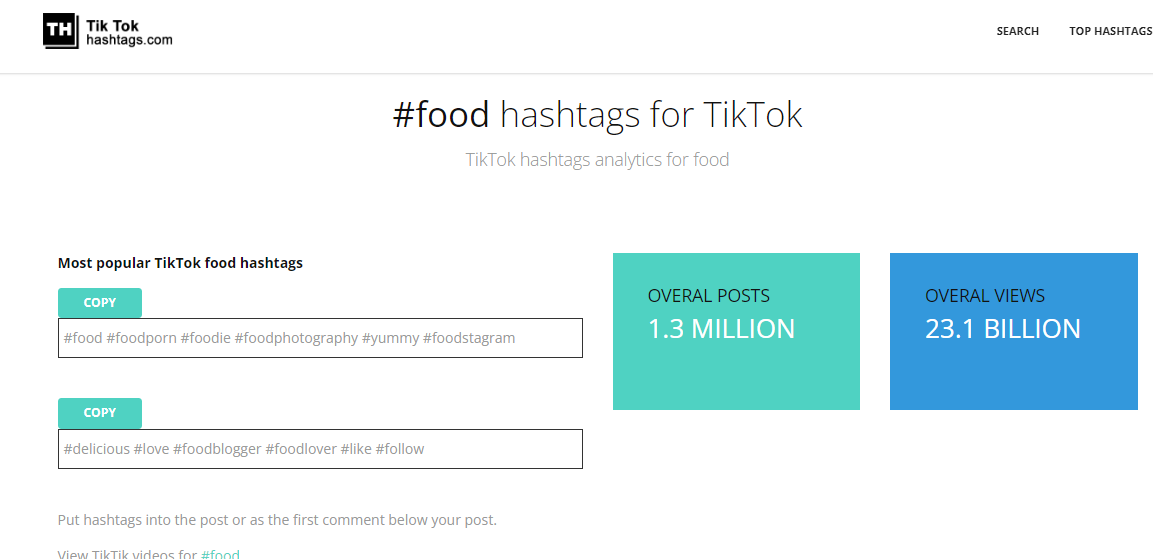
Task: Open the Tik Tok hashtags.com site name
Action: pos(129,32)
